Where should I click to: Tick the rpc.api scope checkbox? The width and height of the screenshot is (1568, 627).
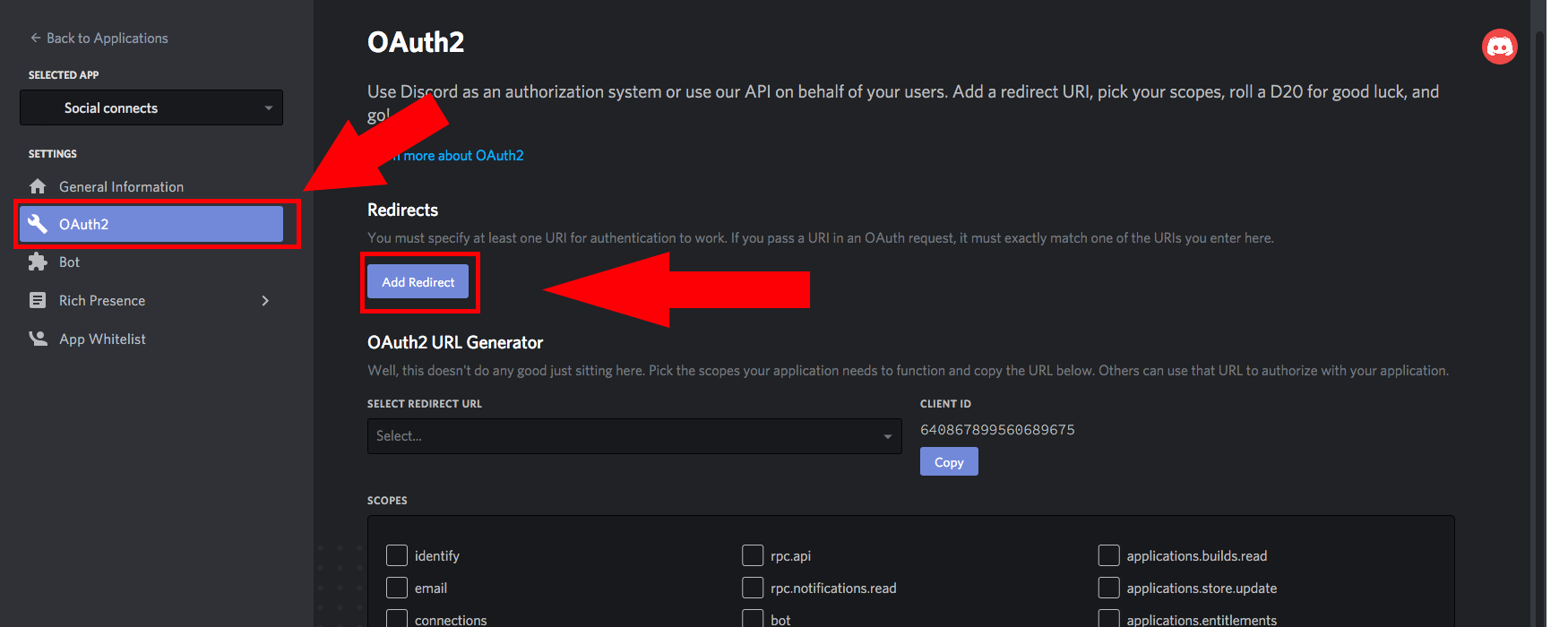[753, 555]
